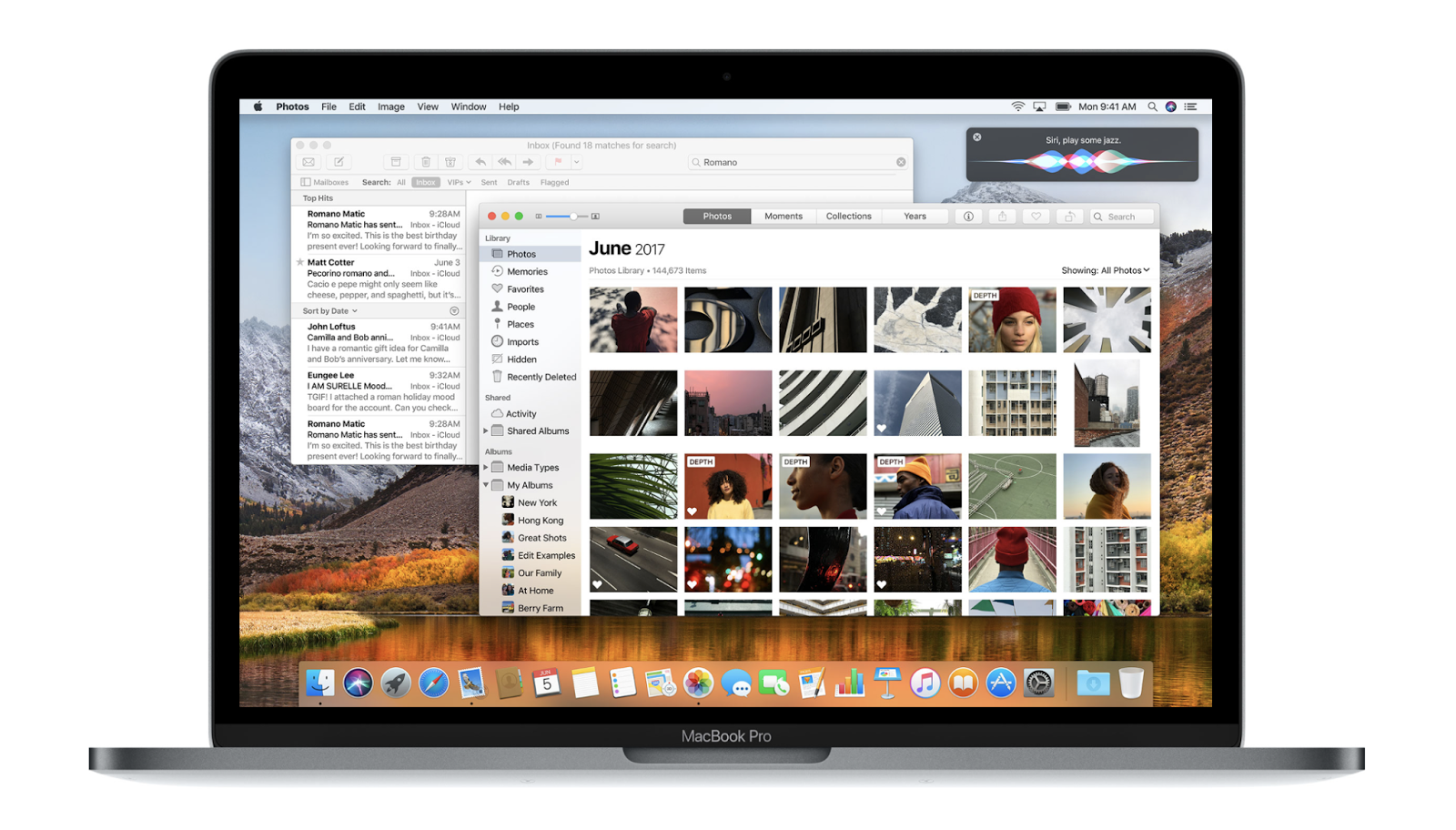Mark the message as junk in Mail's toolbar
The height and width of the screenshot is (830, 1456).
[x=450, y=162]
